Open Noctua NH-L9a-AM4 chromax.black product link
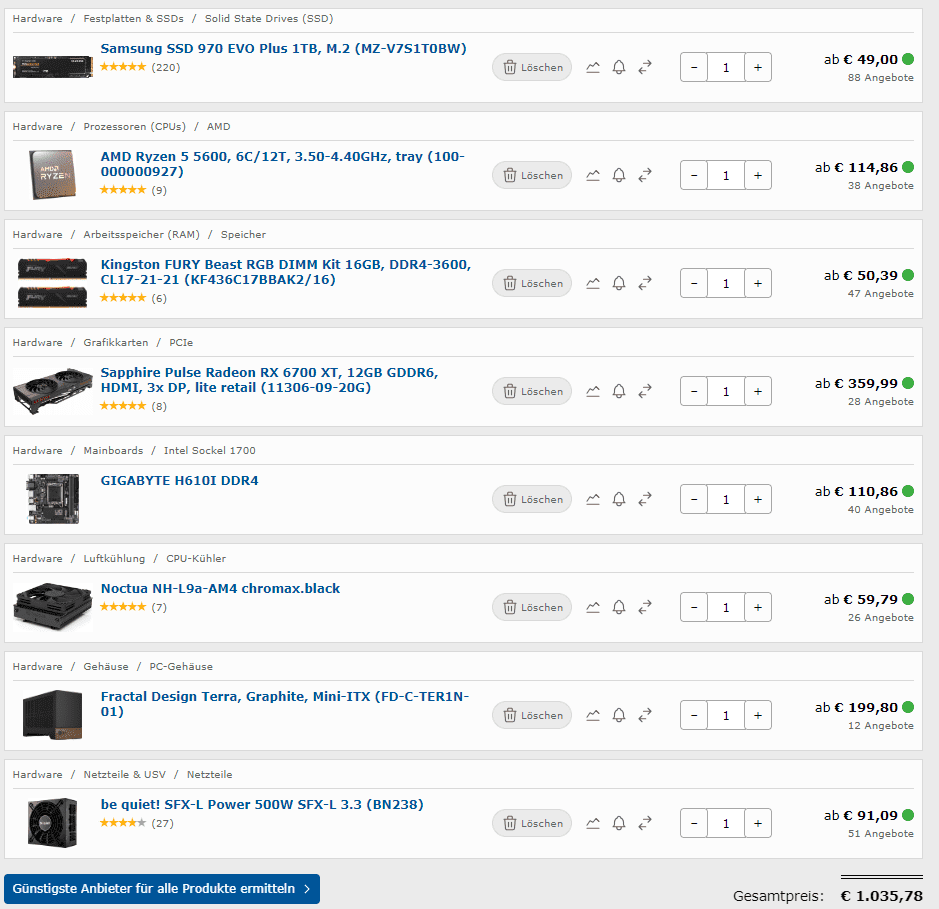The width and height of the screenshot is (939, 909). click(220, 589)
